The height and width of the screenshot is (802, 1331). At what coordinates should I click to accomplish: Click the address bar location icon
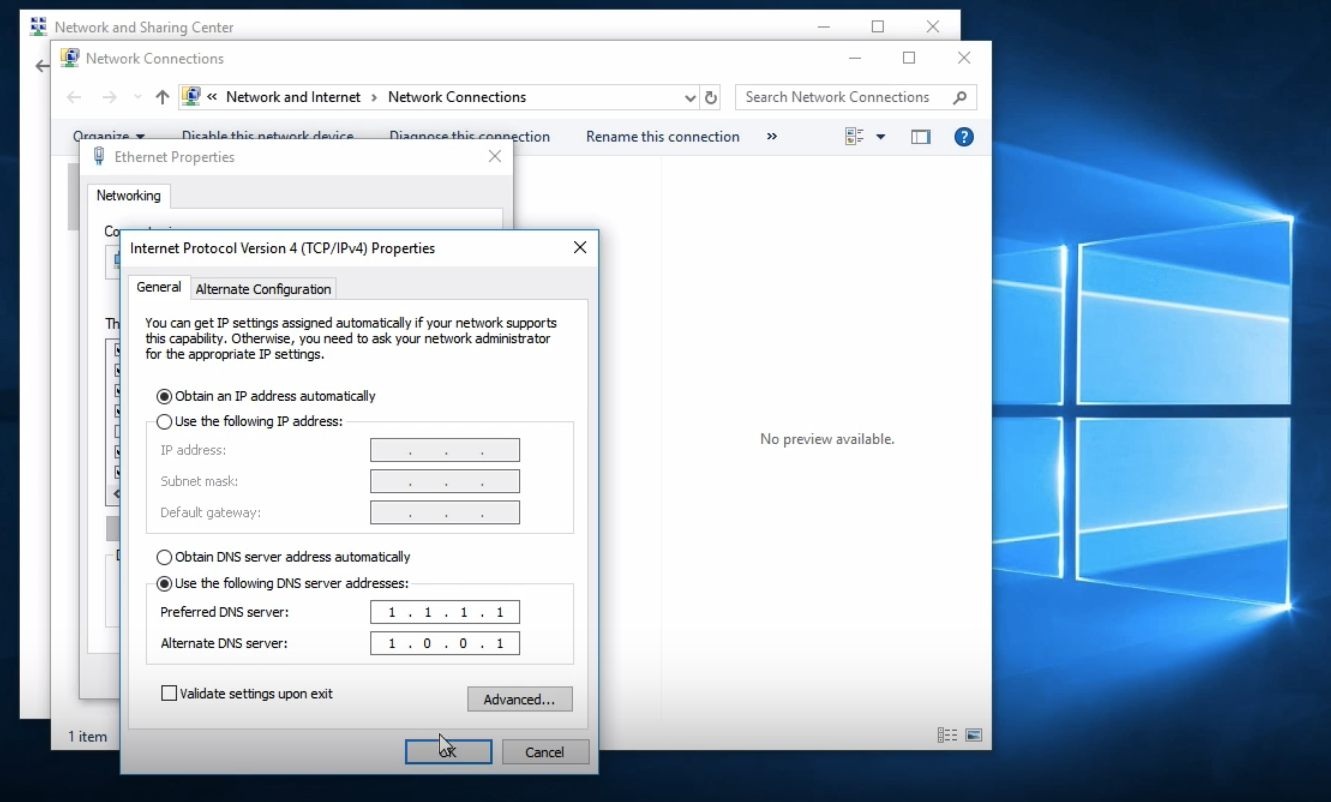tap(191, 97)
